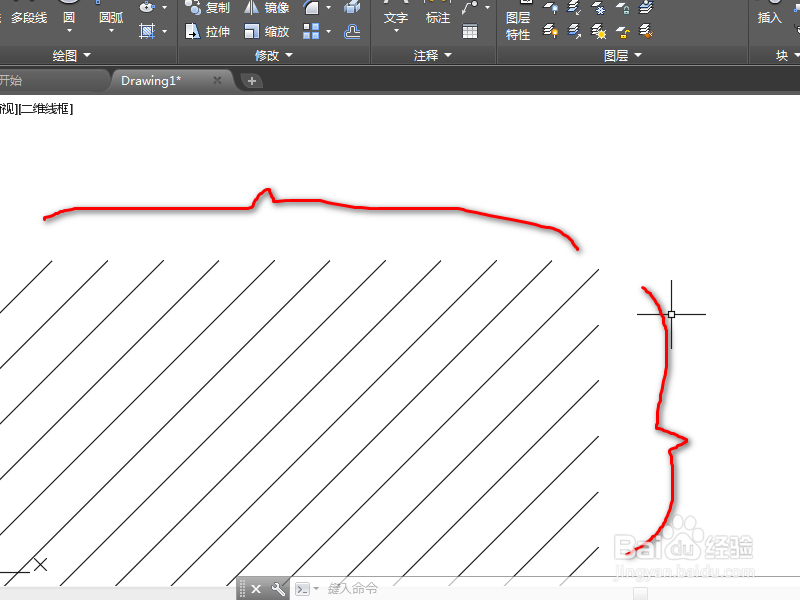Open the Arc (圆弧) dropdown arrow
Screen dimensions: 800x600
[111, 31]
